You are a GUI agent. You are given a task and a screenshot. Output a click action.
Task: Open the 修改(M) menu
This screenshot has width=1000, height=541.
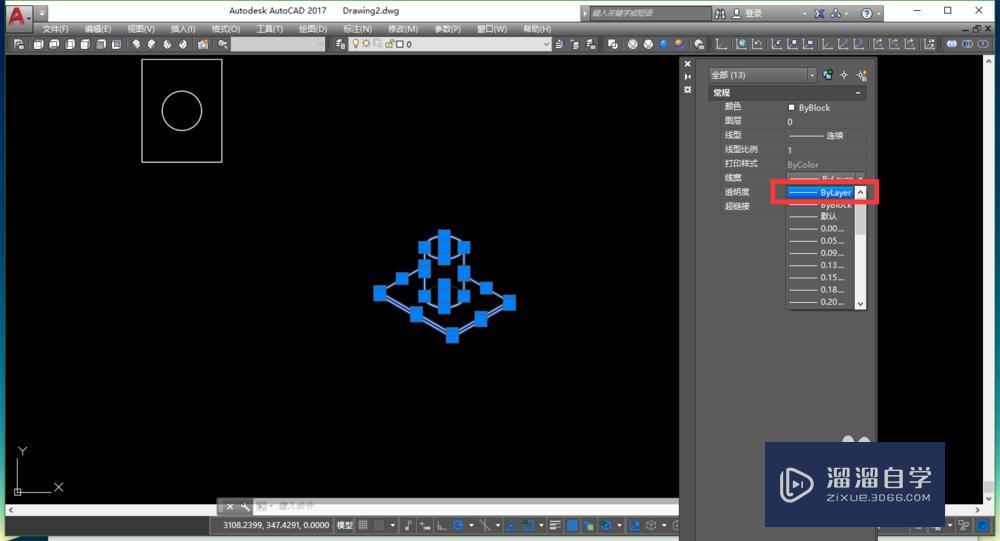[x=403, y=29]
